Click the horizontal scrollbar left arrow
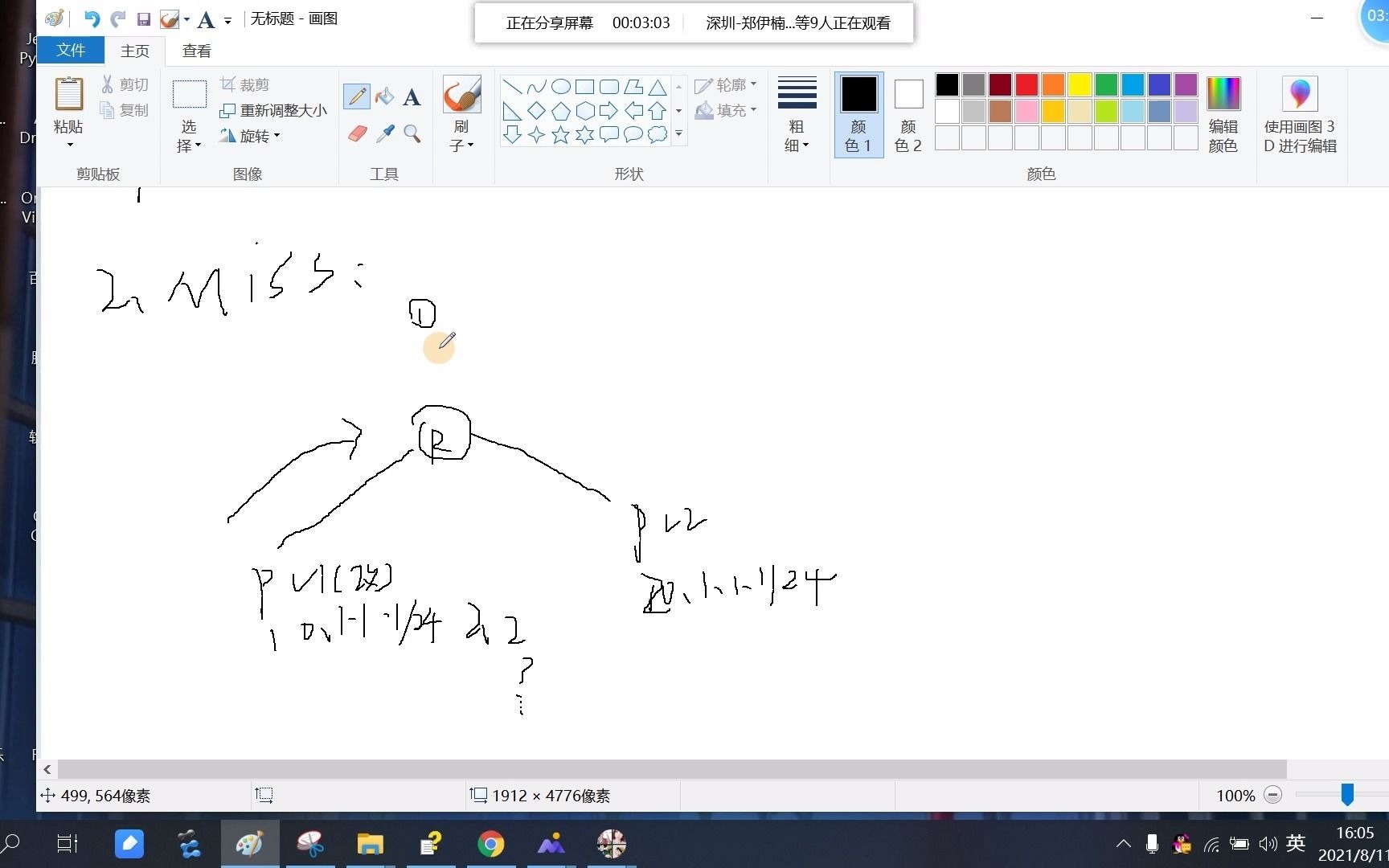 (x=47, y=769)
